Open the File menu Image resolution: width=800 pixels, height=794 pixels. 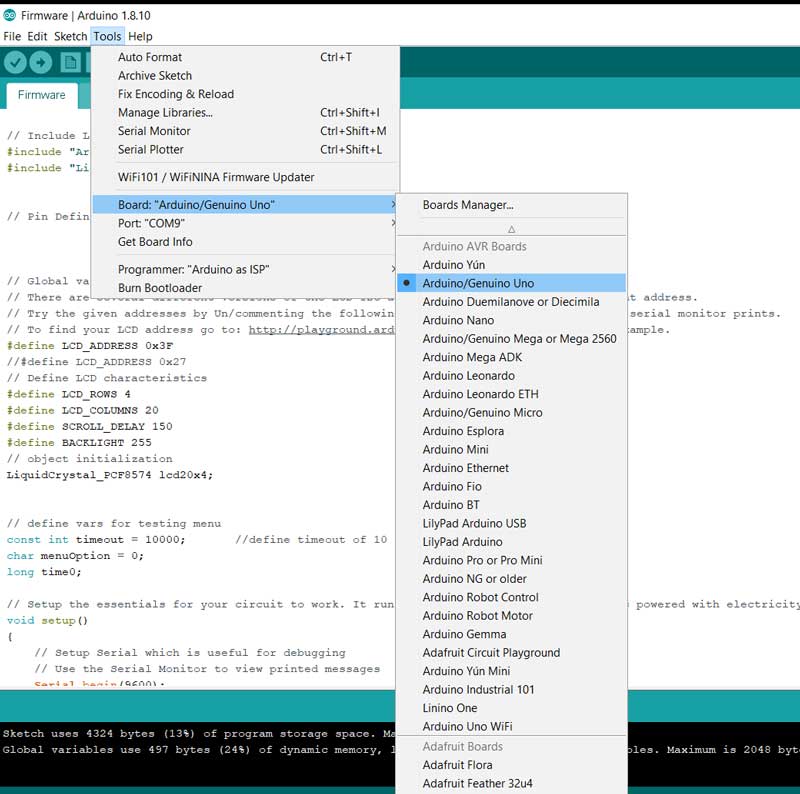pyautogui.click(x=12, y=36)
